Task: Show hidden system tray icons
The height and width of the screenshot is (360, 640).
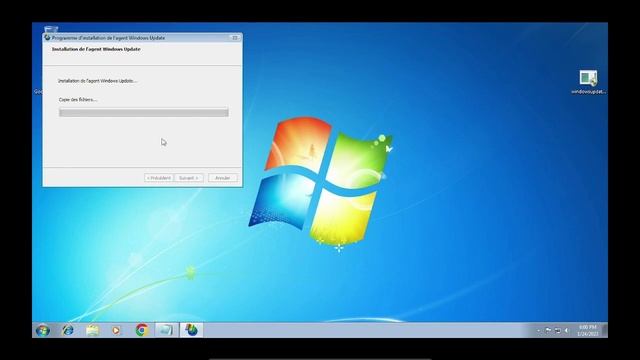Action: pyautogui.click(x=538, y=331)
